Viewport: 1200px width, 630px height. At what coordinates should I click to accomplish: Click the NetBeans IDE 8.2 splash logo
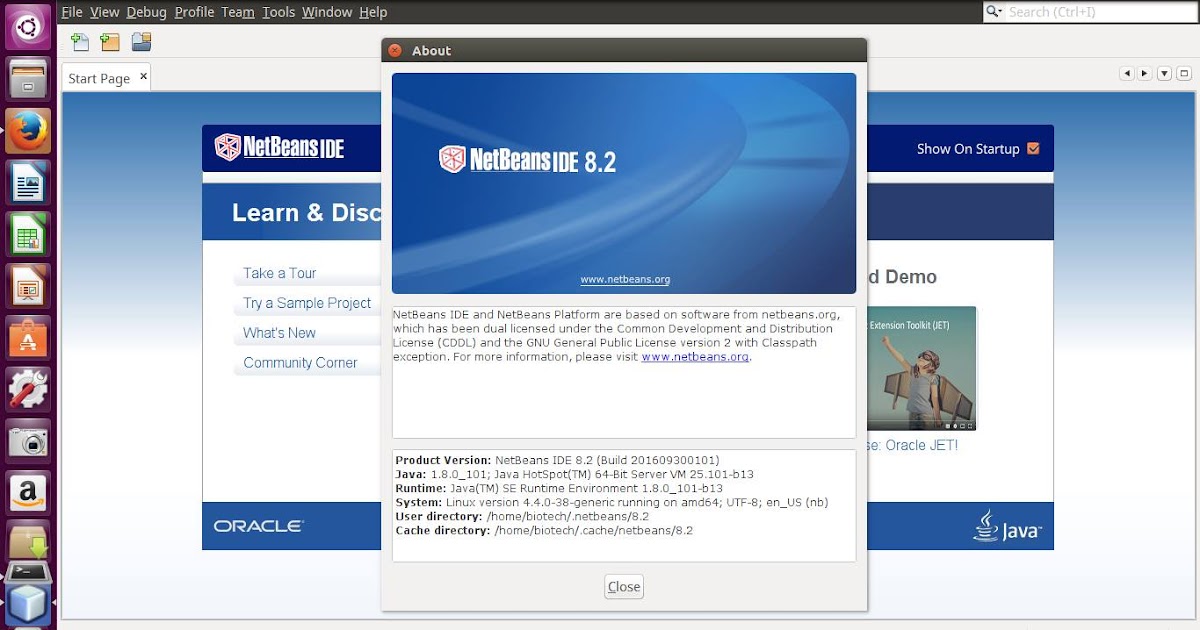[x=527, y=159]
